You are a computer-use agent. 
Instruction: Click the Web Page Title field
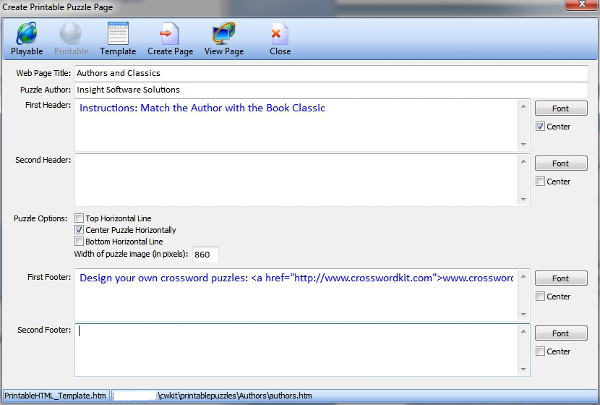pyautogui.click(x=330, y=73)
